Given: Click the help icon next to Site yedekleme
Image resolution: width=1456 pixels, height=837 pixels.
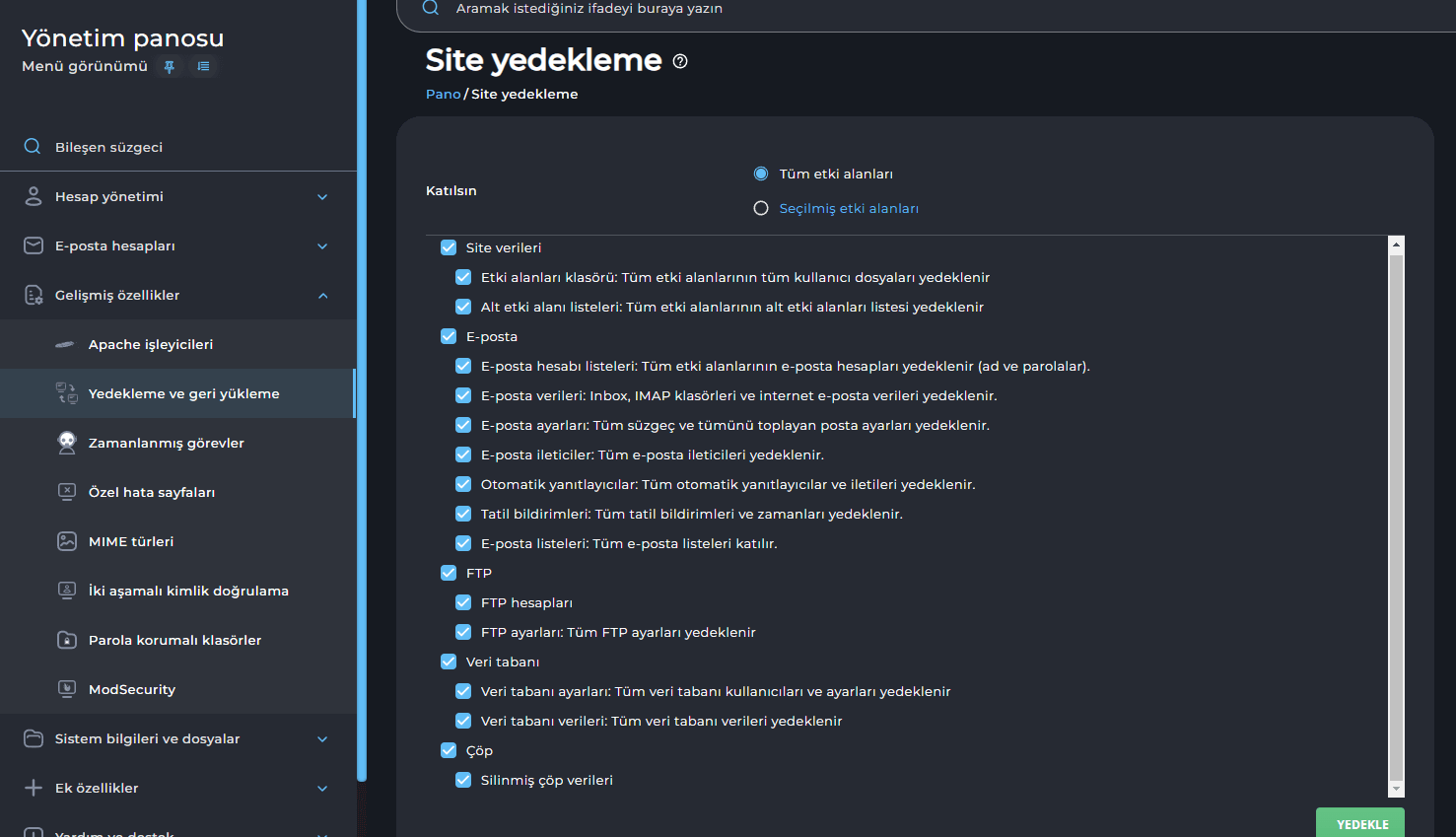Looking at the screenshot, I should (x=680, y=61).
